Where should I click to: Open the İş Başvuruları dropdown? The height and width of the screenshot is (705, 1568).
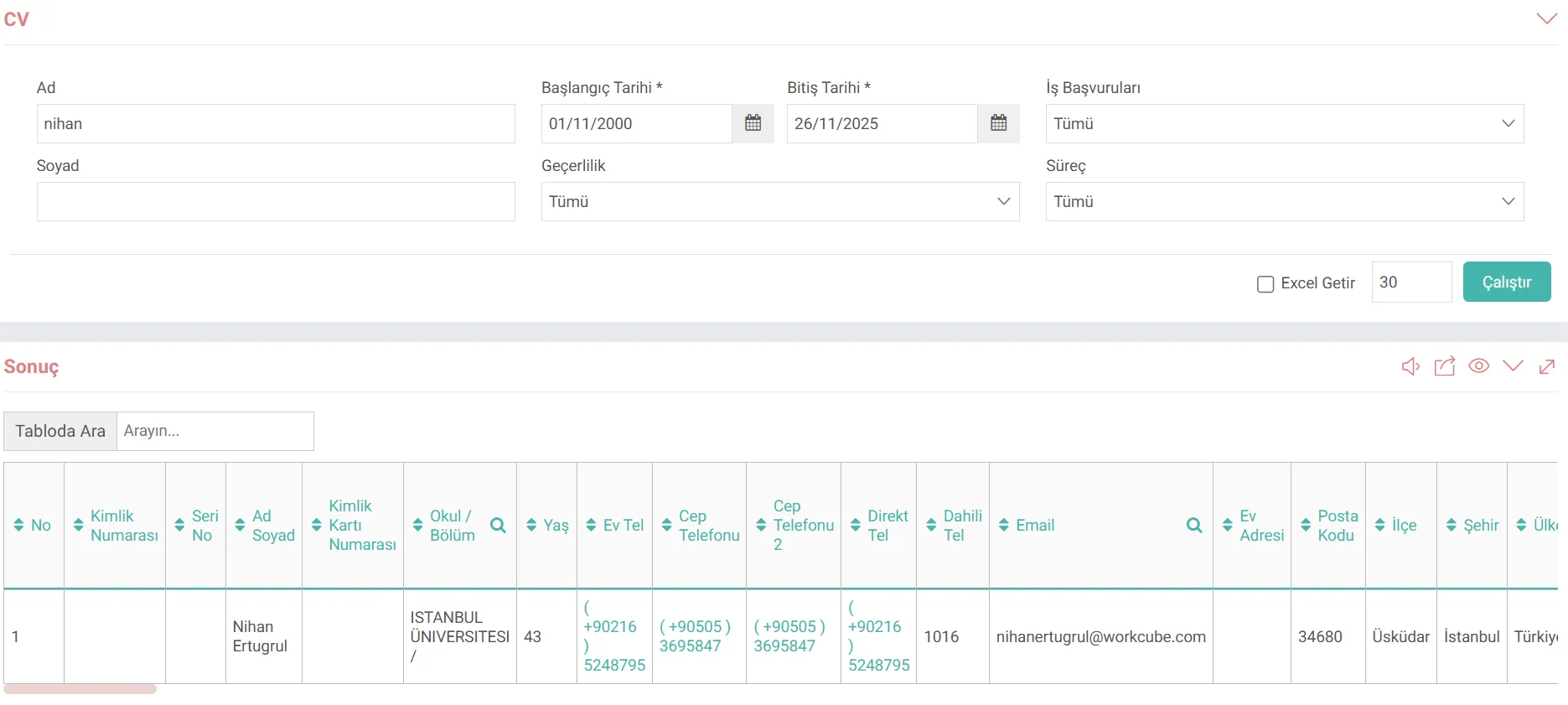[x=1284, y=123]
